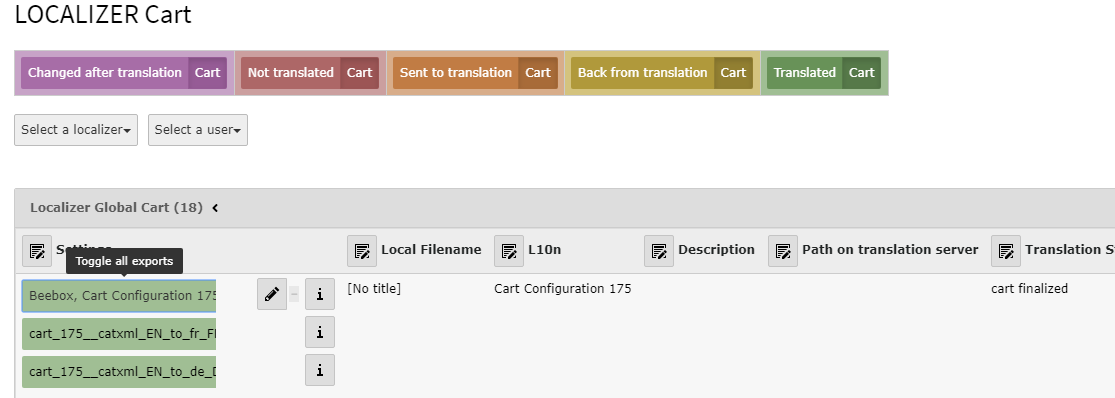Click the Settings column edit icon
The image size is (1115, 398).
click(x=37, y=251)
